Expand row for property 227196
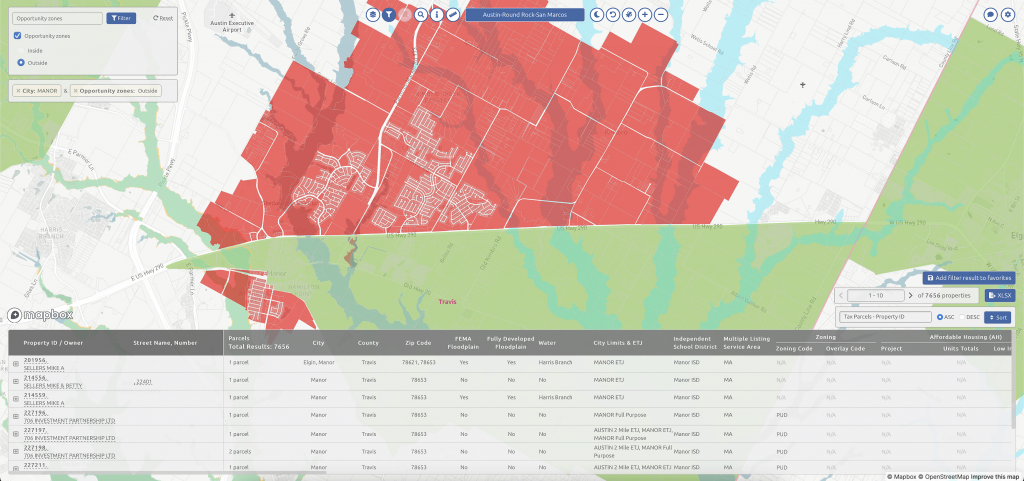 [x=16, y=416]
